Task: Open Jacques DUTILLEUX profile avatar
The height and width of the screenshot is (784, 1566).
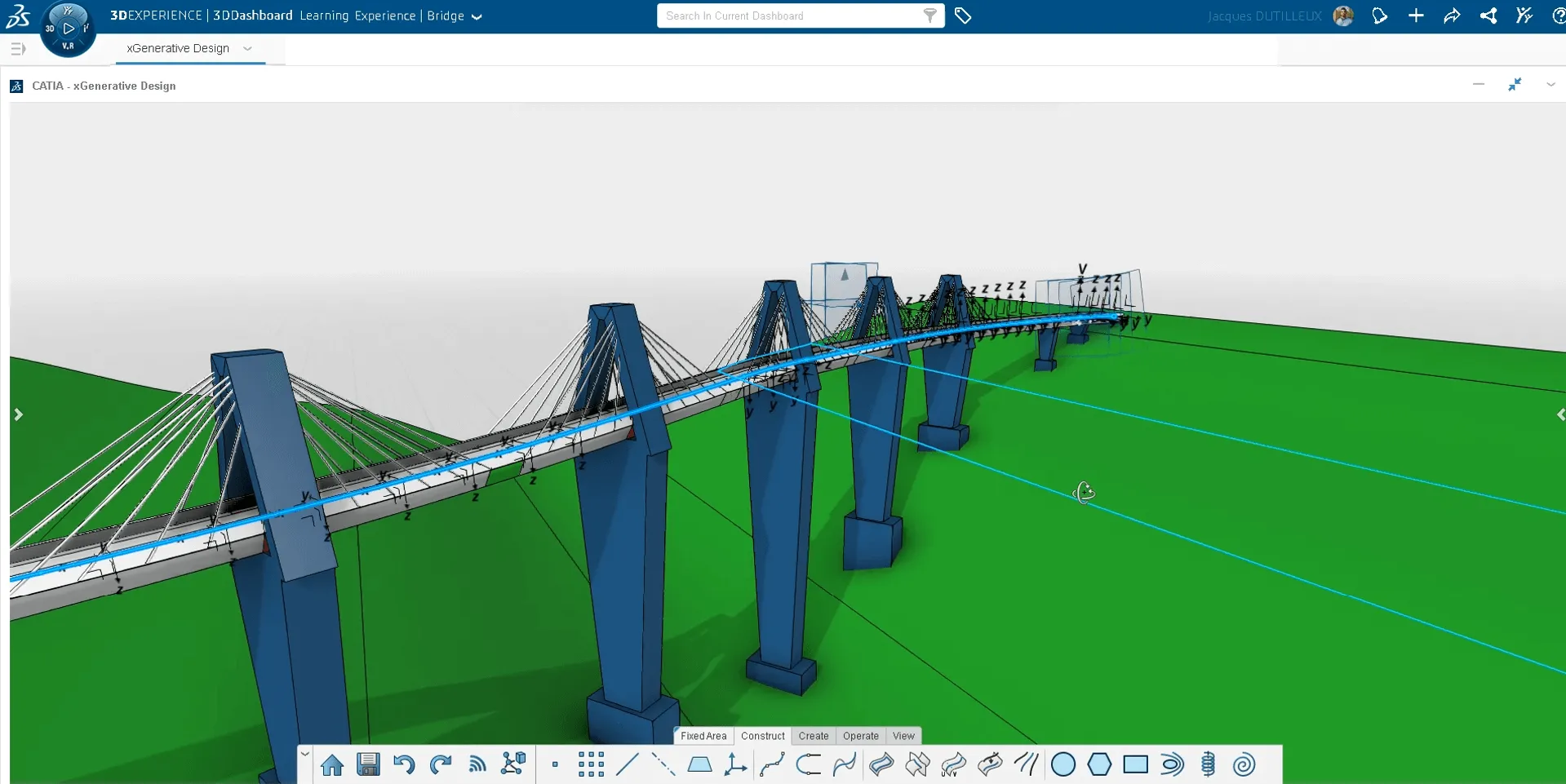Action: pos(1343,16)
